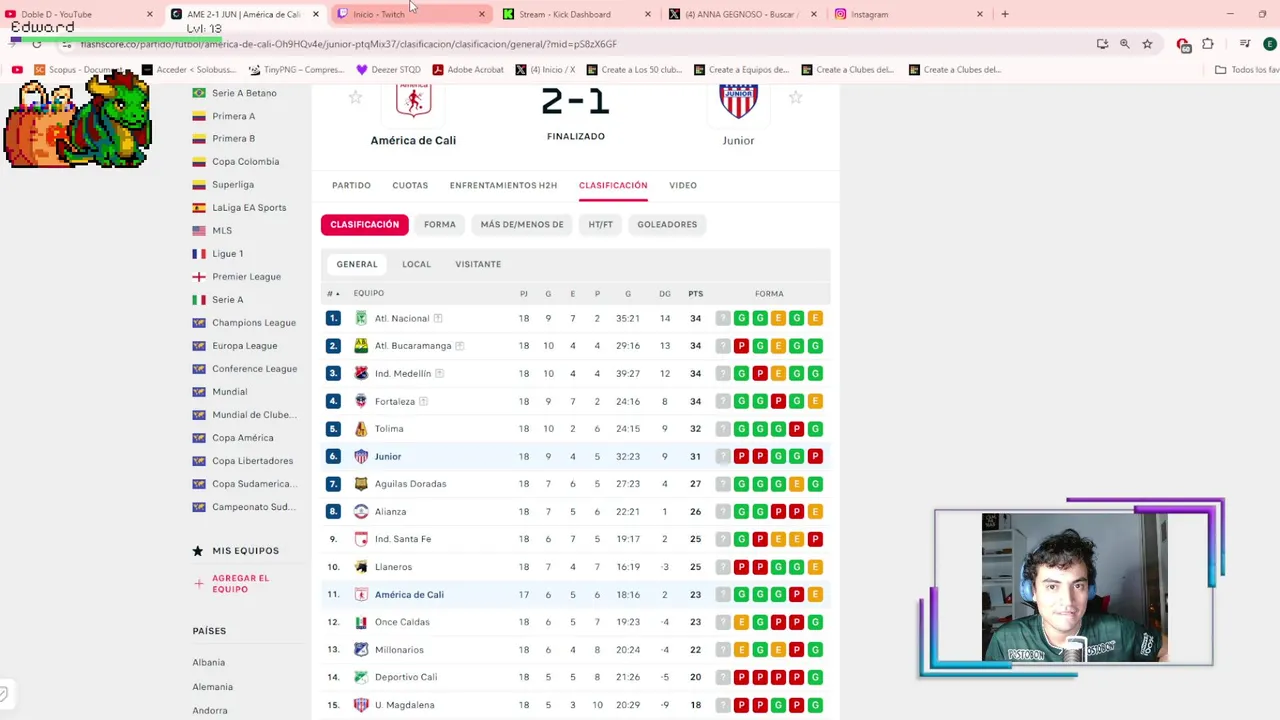Click first red P form badge for Atl. Bucaramanga
Viewport: 1280px width, 720px height.
tap(741, 346)
